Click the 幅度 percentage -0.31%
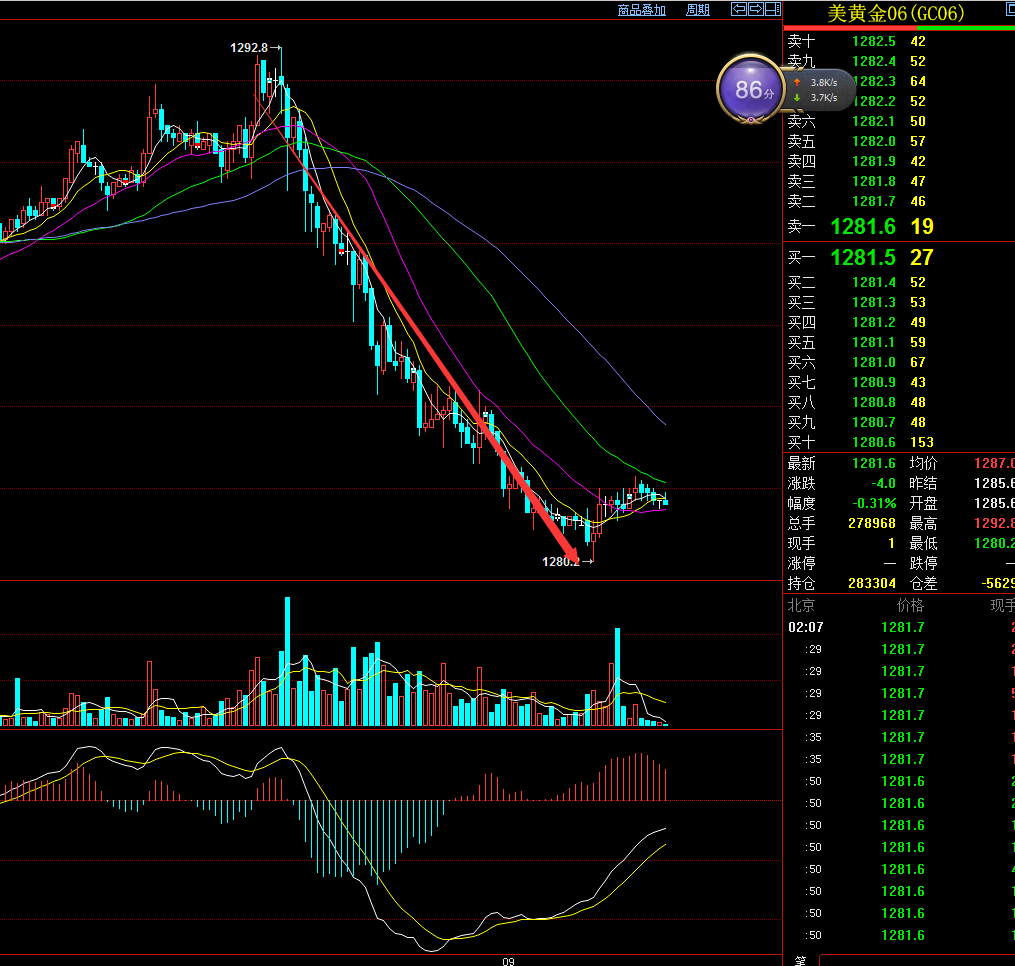Screen dimensions: 1015x966 coord(874,504)
